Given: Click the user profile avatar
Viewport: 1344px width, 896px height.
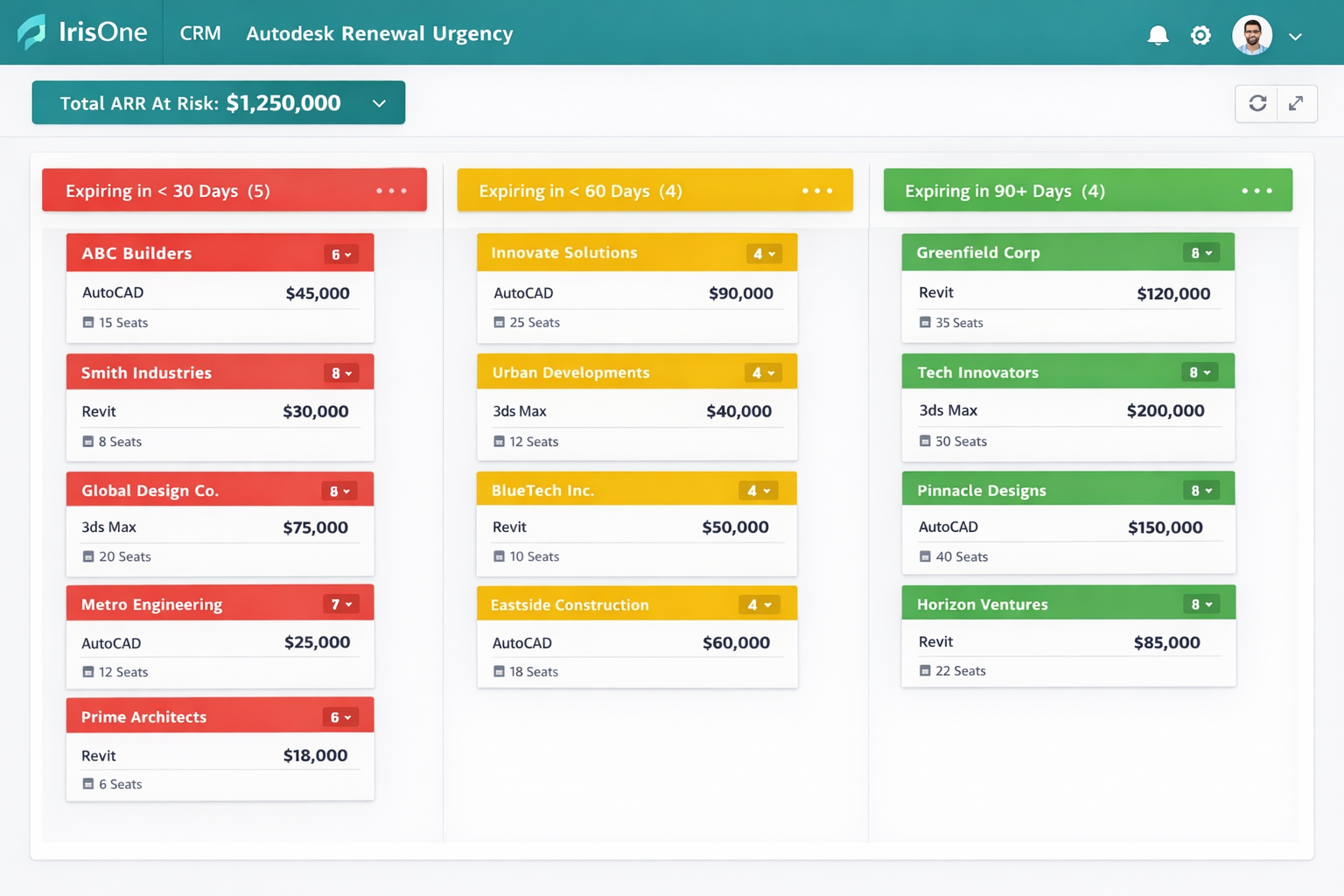Looking at the screenshot, I should (1252, 35).
